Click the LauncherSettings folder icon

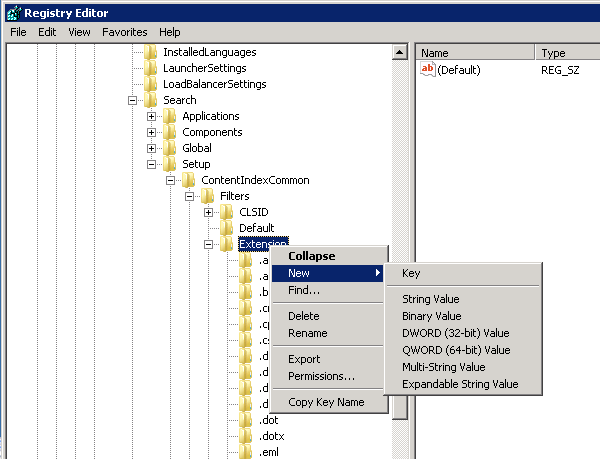coord(150,68)
